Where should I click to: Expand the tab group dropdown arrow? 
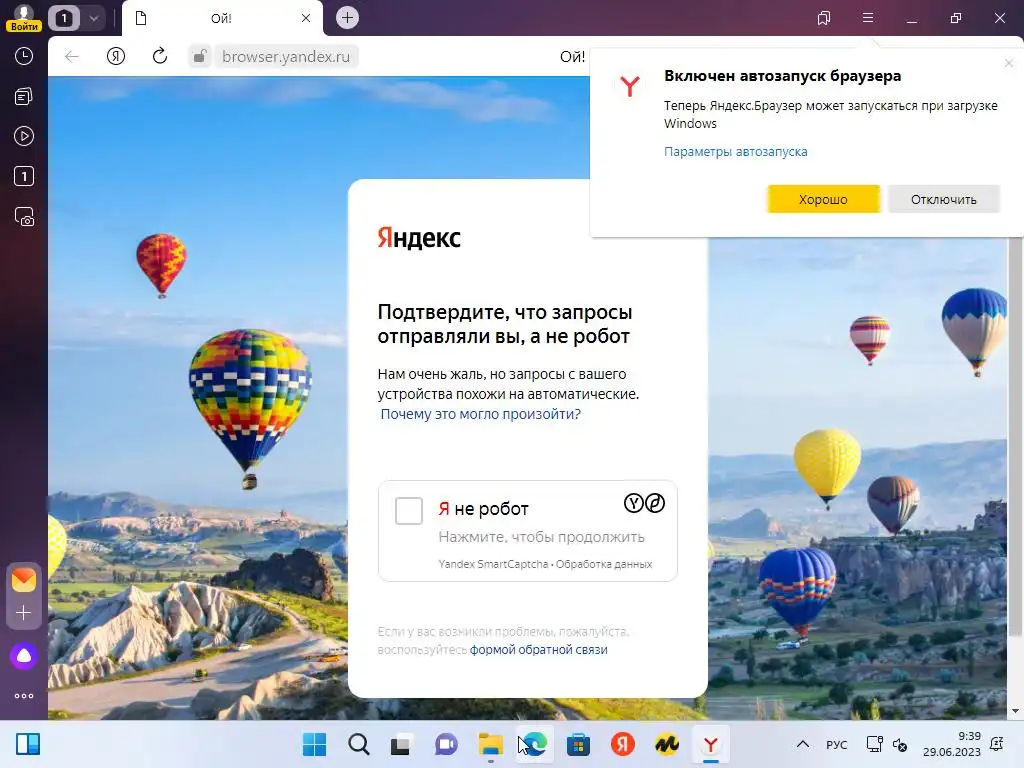tap(93, 18)
